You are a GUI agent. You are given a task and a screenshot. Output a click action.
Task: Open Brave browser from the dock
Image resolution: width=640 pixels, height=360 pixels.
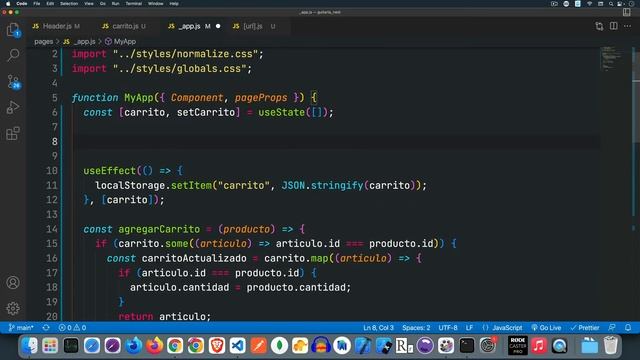tap(217, 346)
